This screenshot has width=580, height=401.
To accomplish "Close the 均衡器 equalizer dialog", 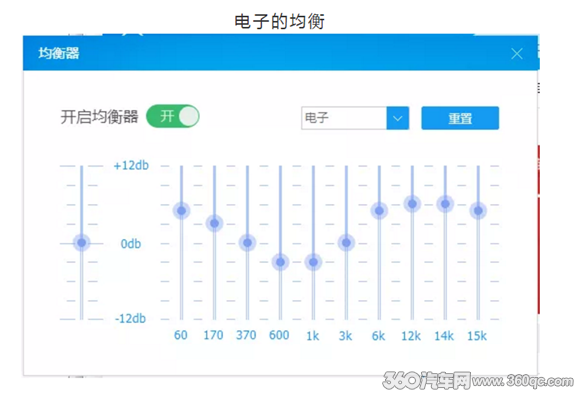I will click(517, 54).
